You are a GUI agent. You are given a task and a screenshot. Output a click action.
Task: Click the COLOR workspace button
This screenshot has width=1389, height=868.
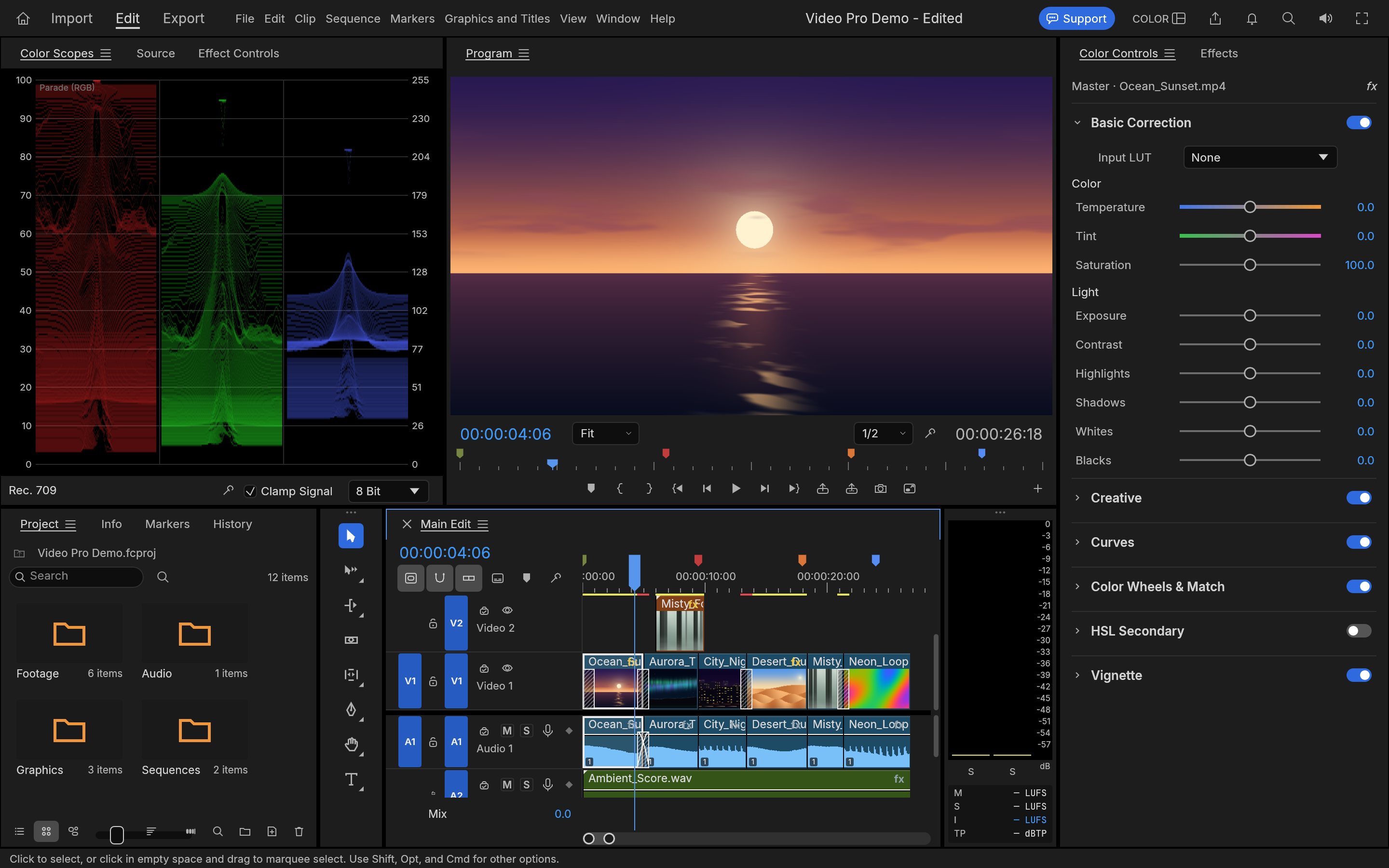tap(1158, 18)
